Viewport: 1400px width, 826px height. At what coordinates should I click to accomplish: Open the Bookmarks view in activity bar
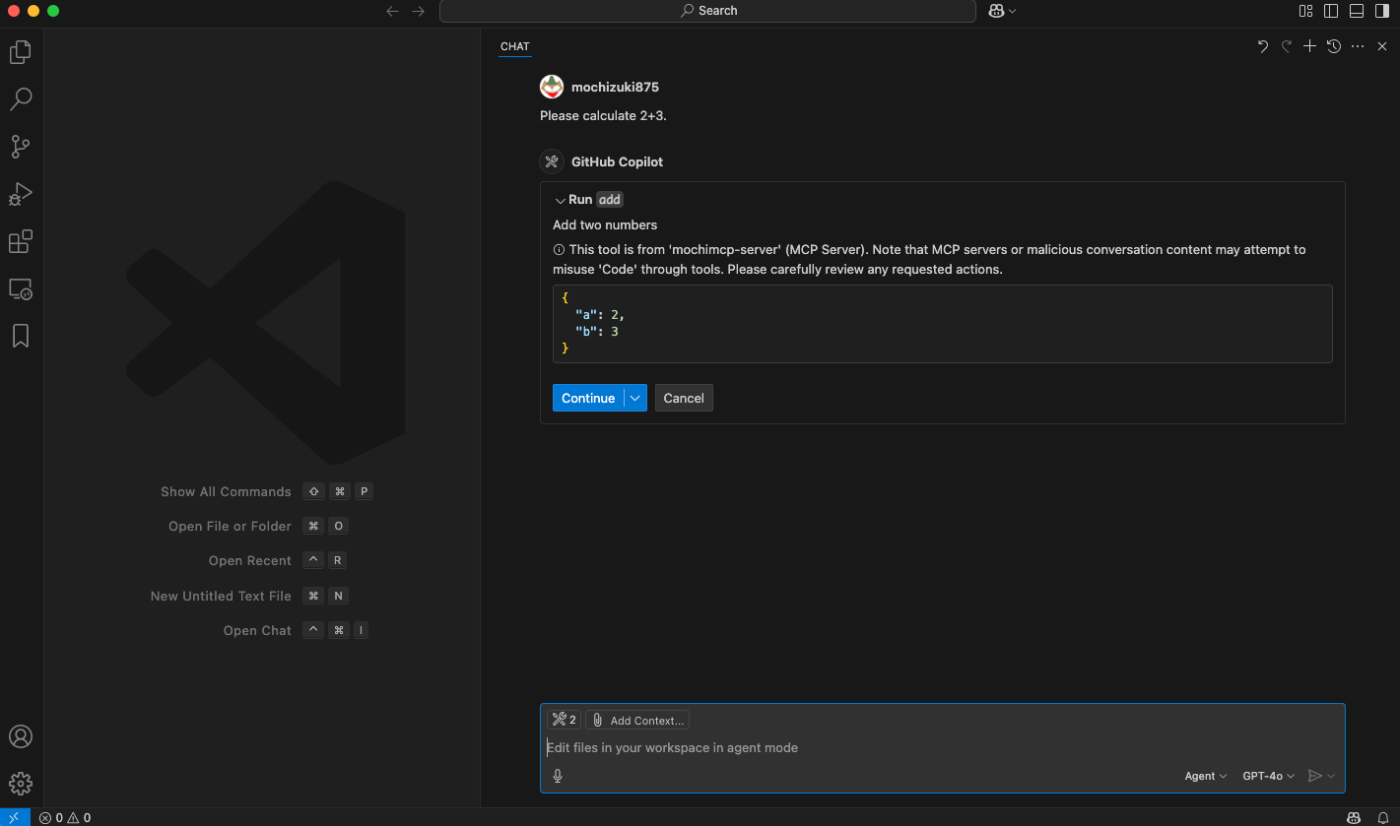pos(21,336)
